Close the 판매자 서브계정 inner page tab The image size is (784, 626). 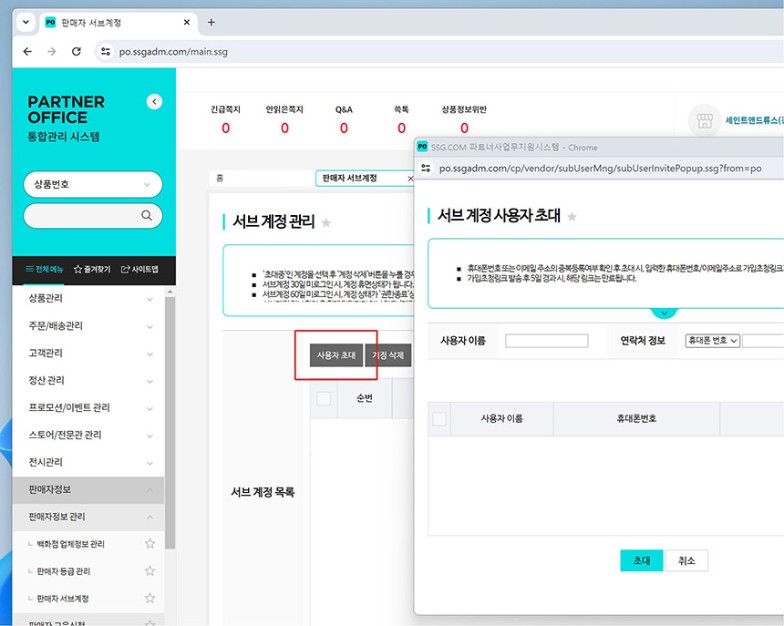tap(410, 178)
